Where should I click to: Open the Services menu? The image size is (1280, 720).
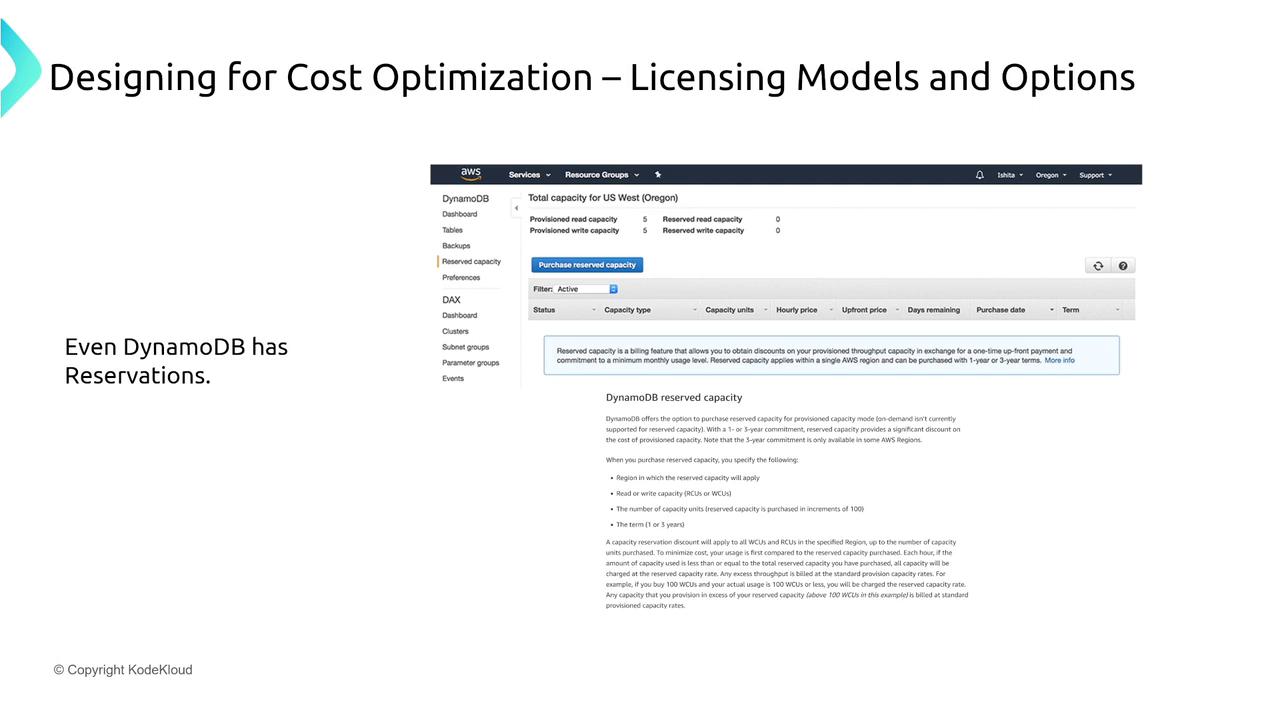pyautogui.click(x=529, y=175)
